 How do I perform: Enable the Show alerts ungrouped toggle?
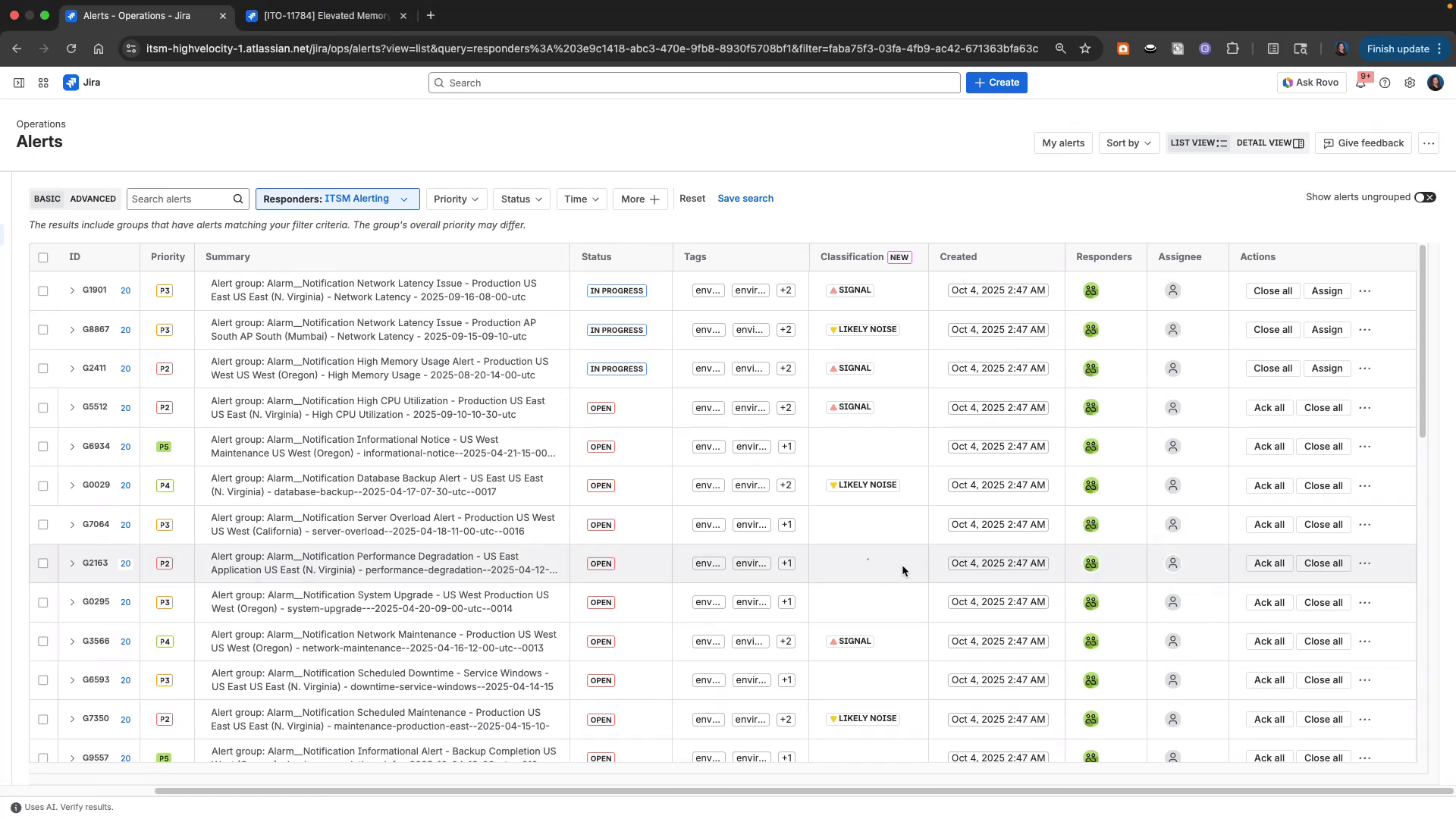click(x=1425, y=196)
